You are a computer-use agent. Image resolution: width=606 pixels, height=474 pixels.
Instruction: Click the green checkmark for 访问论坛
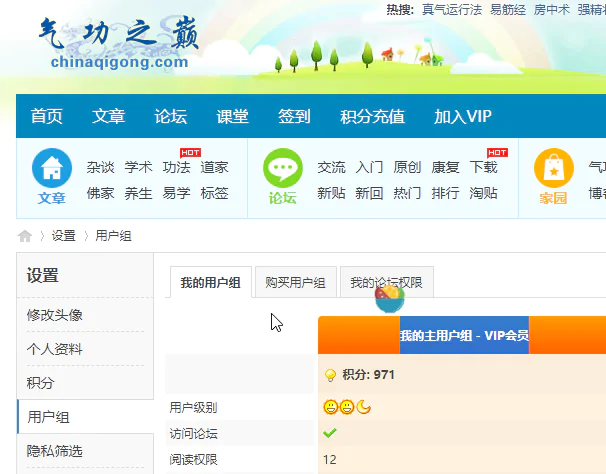pos(330,433)
